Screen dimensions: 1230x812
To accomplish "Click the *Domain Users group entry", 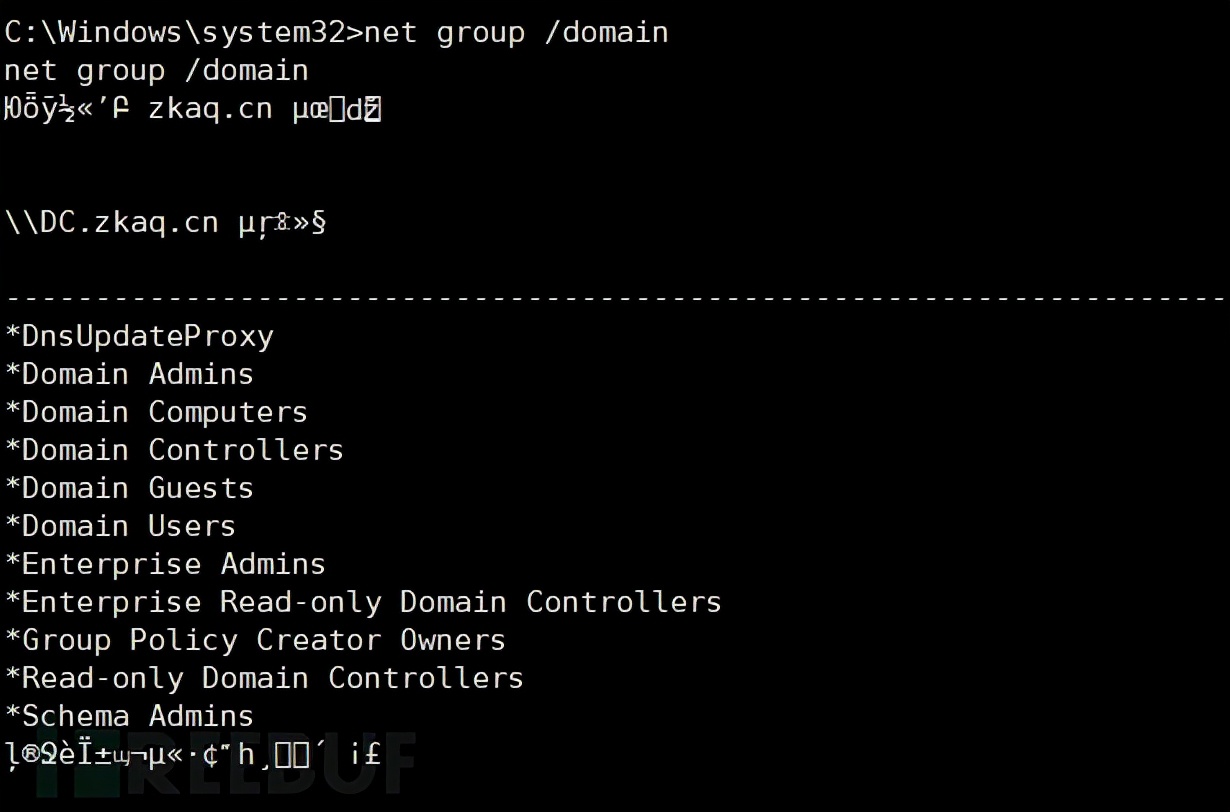I will pyautogui.click(x=121, y=526).
